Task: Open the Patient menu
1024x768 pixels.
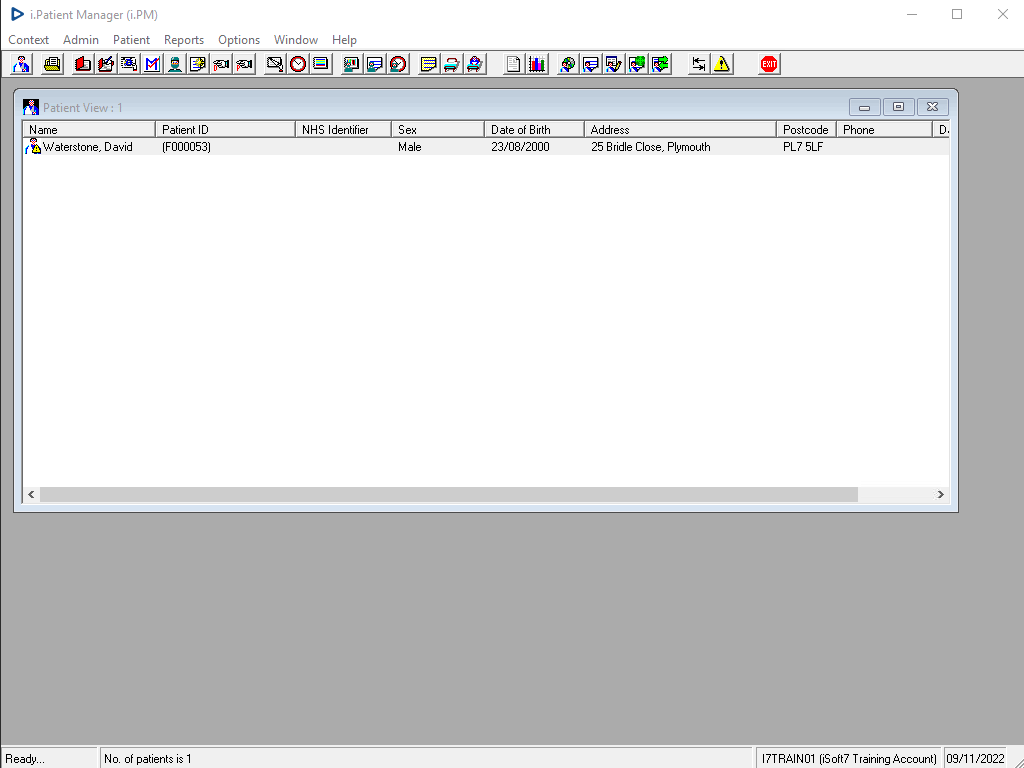Action: point(131,40)
